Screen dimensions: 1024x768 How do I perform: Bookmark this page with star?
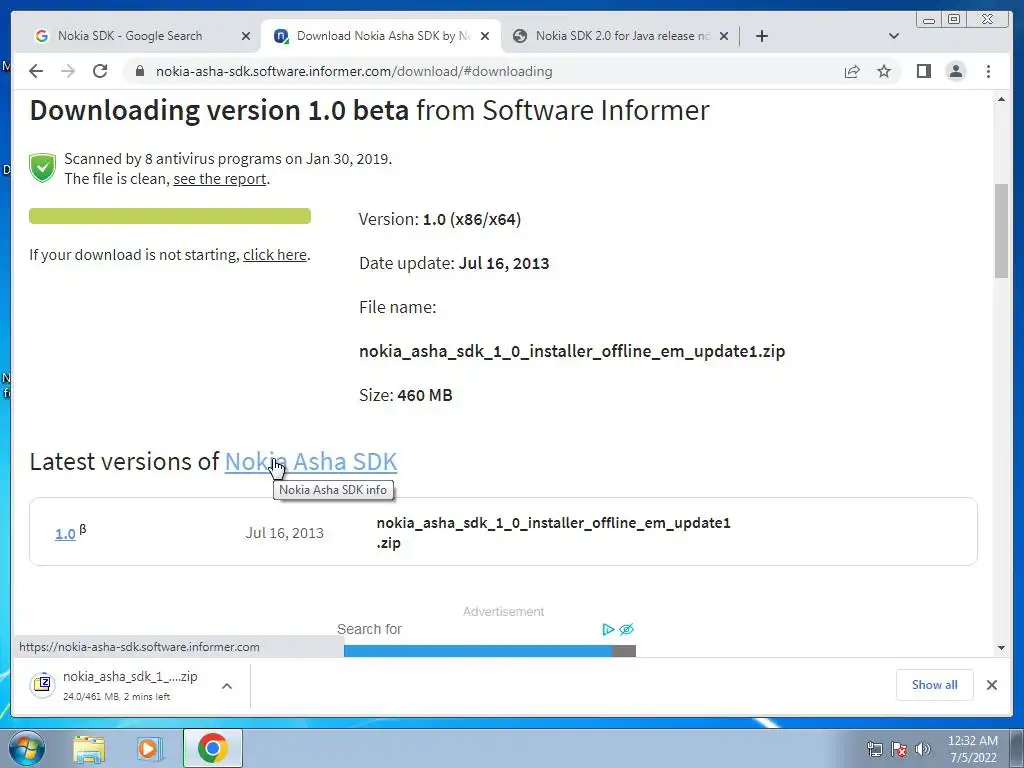[x=884, y=71]
